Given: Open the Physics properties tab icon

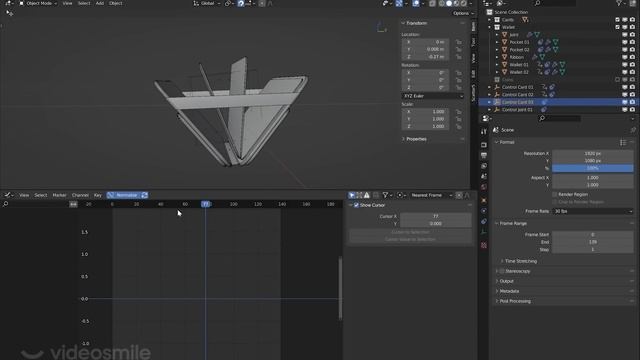Looking at the screenshot, I should click(x=484, y=211).
